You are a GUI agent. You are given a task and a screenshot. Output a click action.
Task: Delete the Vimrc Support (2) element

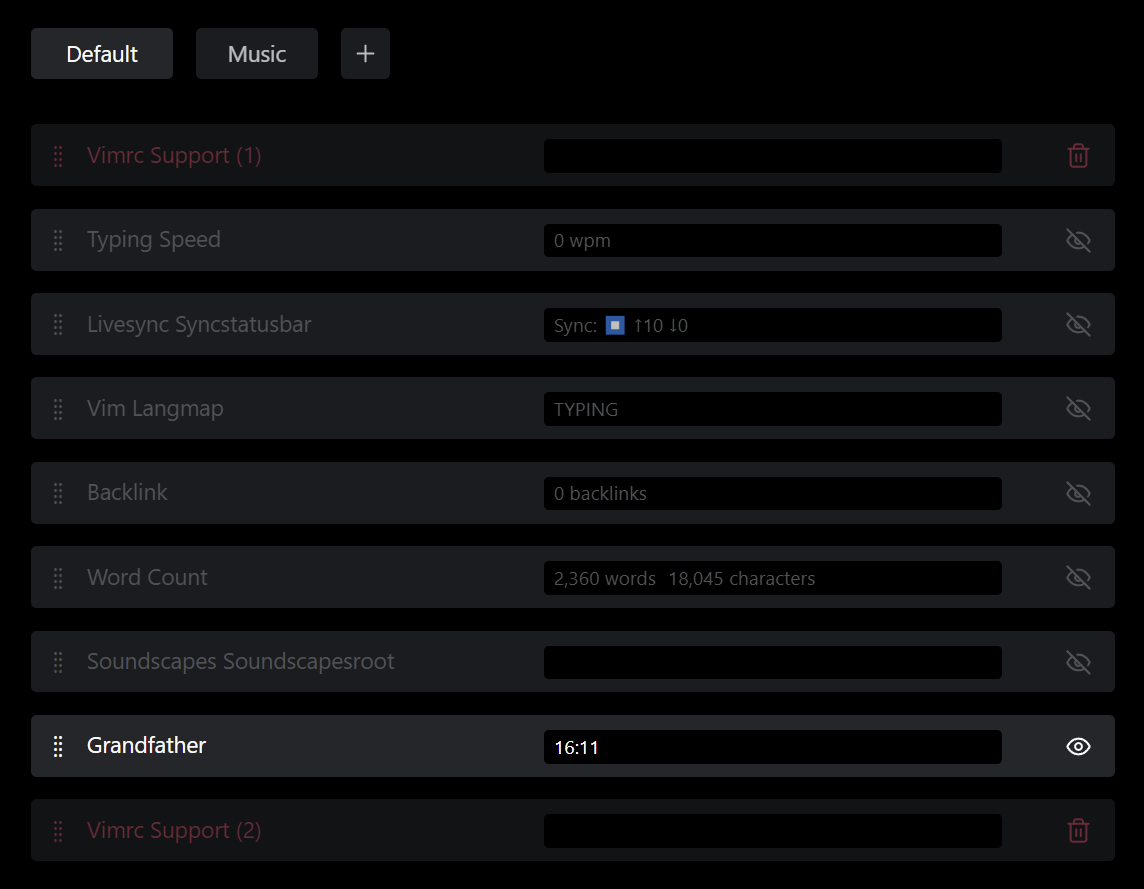1078,830
